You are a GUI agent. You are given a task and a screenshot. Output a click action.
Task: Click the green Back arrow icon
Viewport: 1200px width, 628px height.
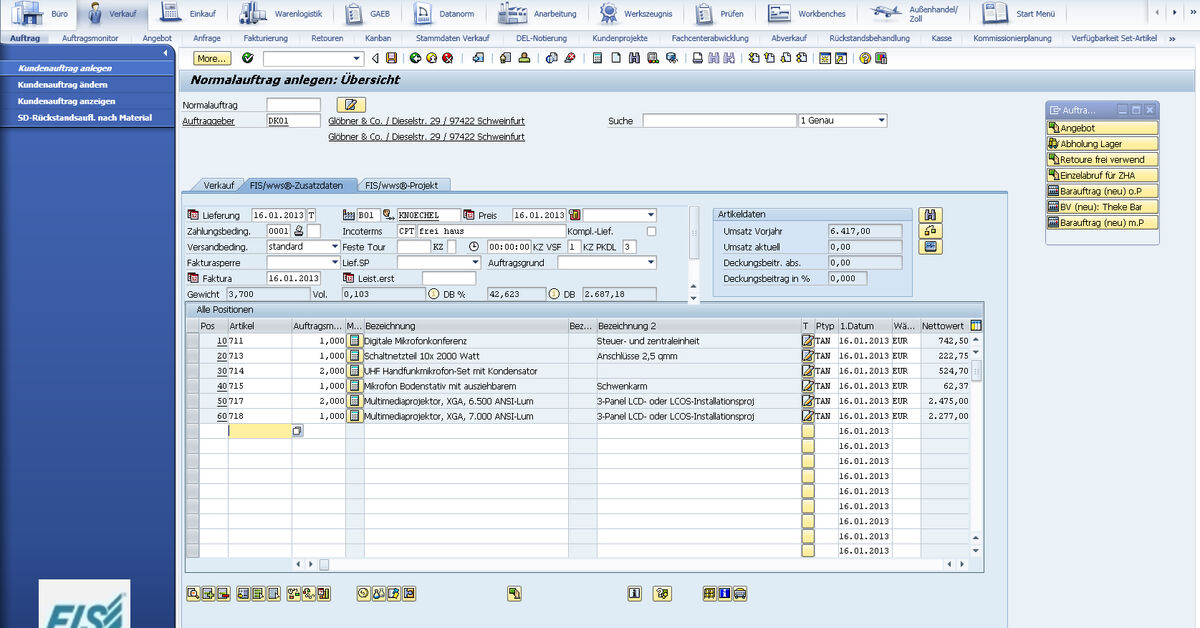pyautogui.click(x=415, y=58)
